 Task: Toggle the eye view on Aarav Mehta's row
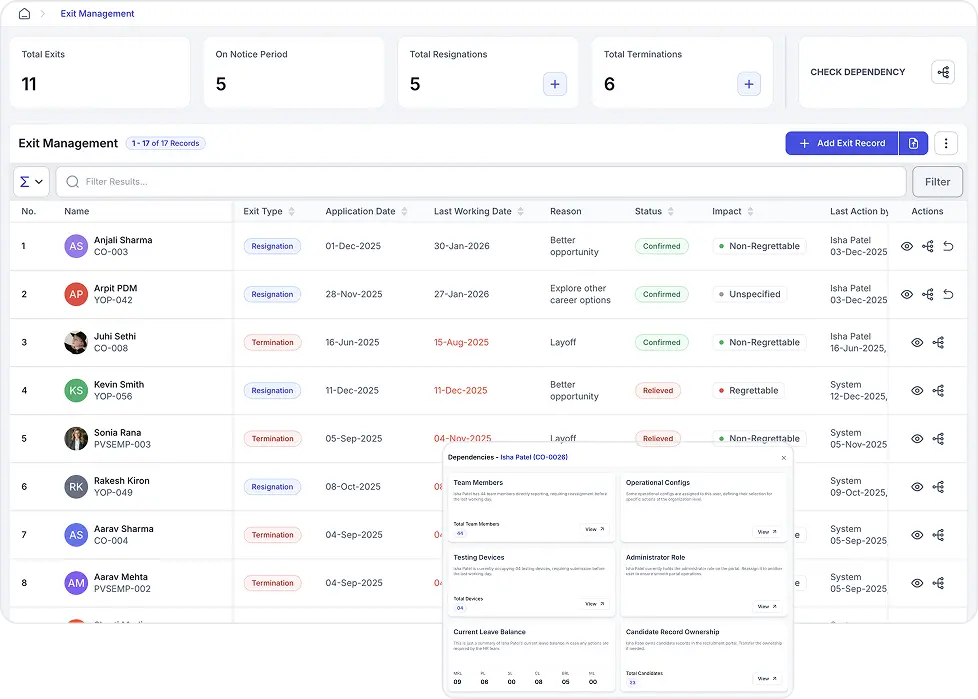coord(917,583)
